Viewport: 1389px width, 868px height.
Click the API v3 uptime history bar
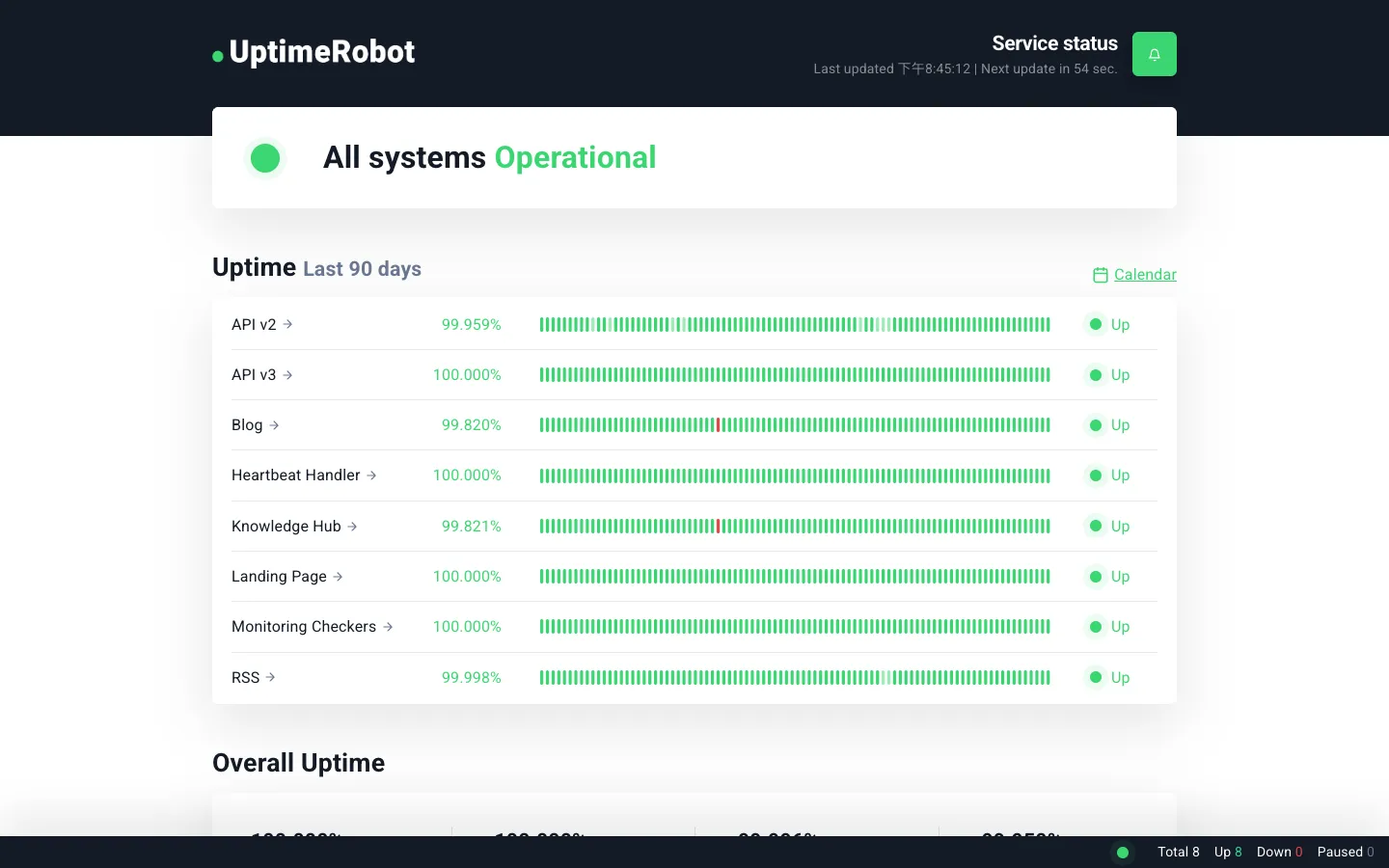[x=795, y=375]
